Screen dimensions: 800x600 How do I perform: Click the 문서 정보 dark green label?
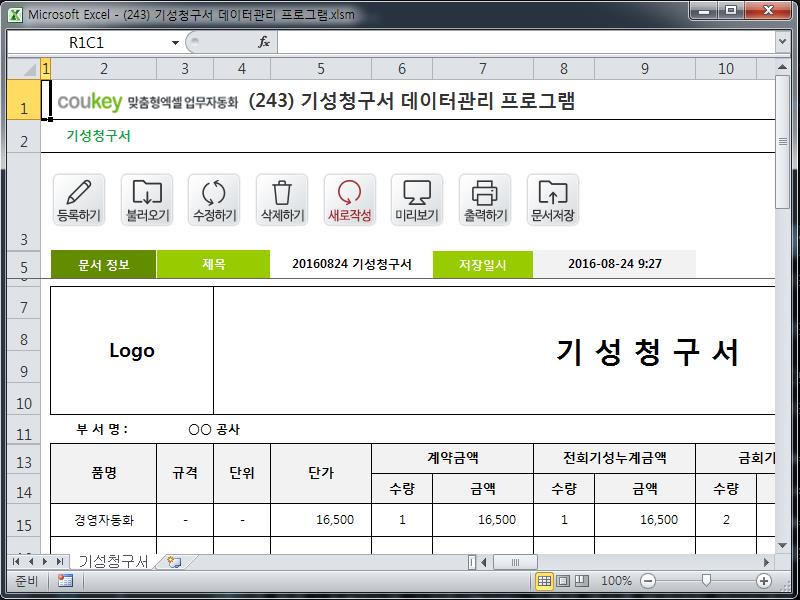pos(104,264)
